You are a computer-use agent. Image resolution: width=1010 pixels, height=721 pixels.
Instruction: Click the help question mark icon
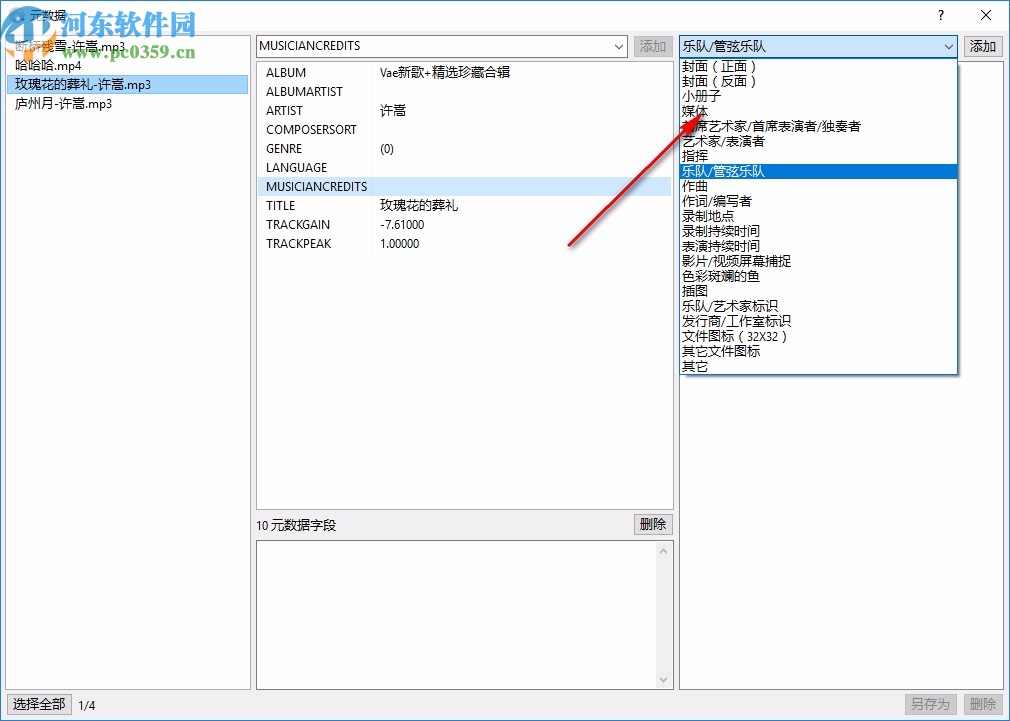pyautogui.click(x=938, y=15)
